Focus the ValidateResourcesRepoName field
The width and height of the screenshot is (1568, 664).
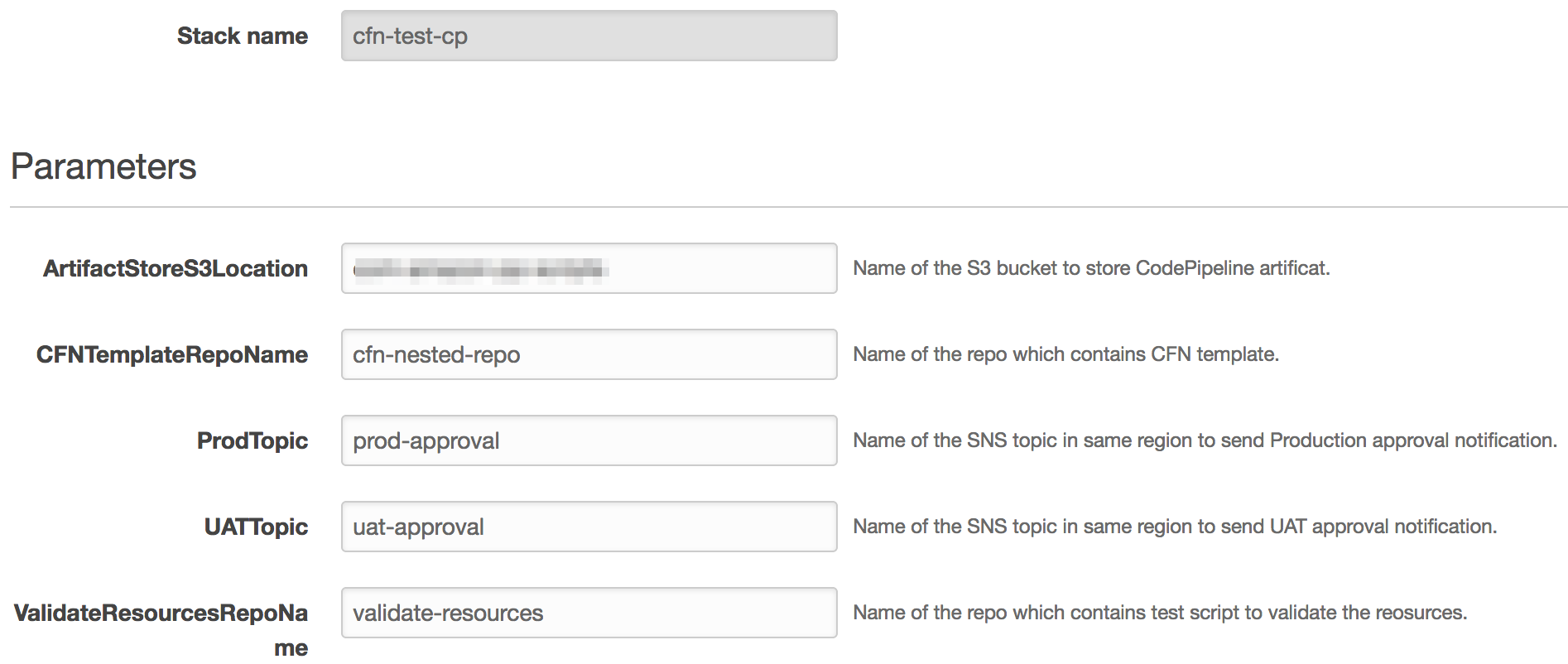point(589,613)
